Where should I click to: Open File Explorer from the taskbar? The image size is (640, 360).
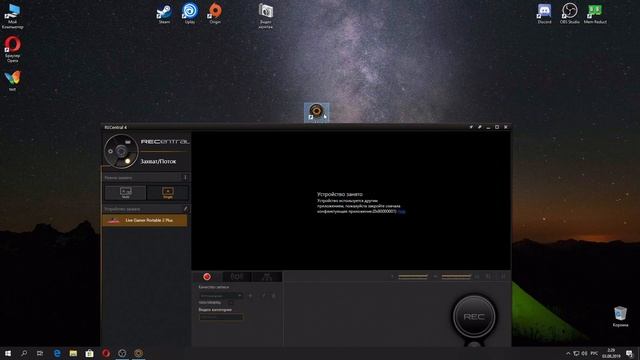click(x=73, y=353)
